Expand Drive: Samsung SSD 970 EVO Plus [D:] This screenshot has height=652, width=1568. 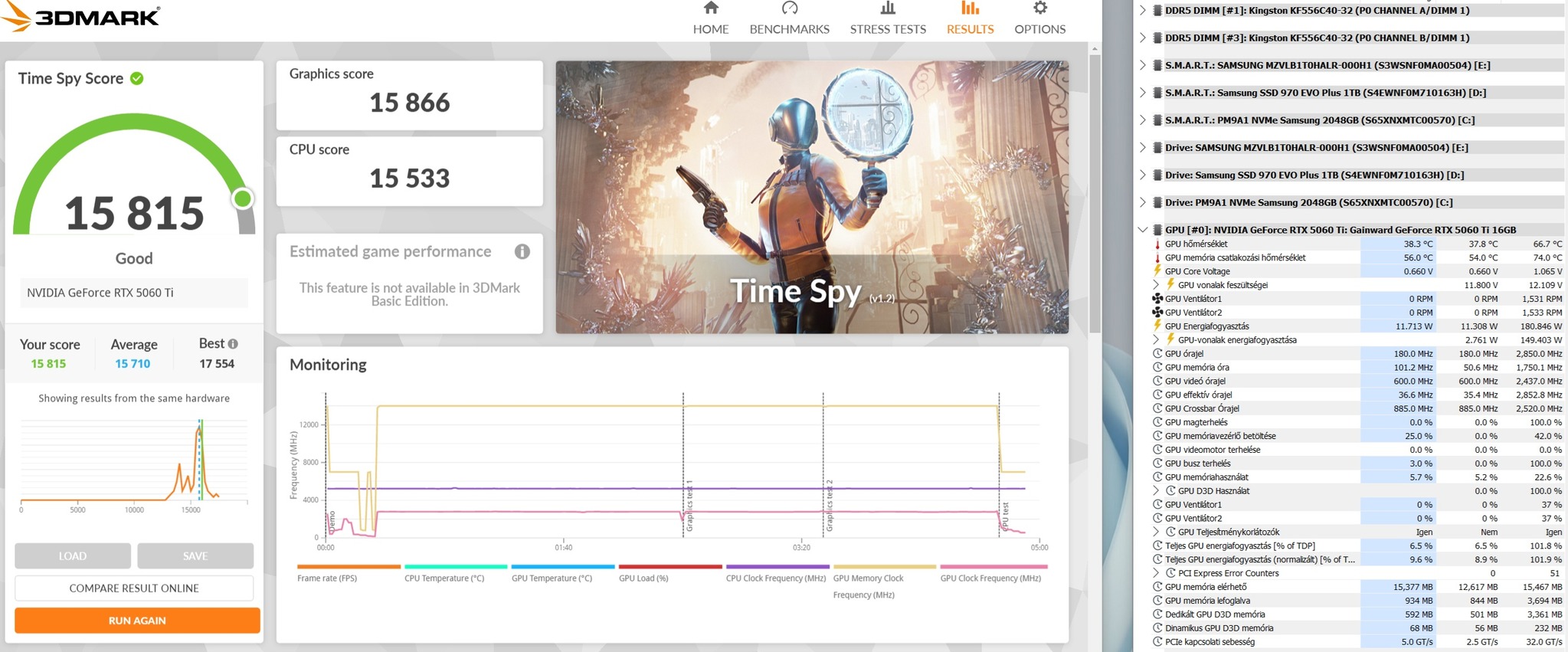tap(1143, 175)
